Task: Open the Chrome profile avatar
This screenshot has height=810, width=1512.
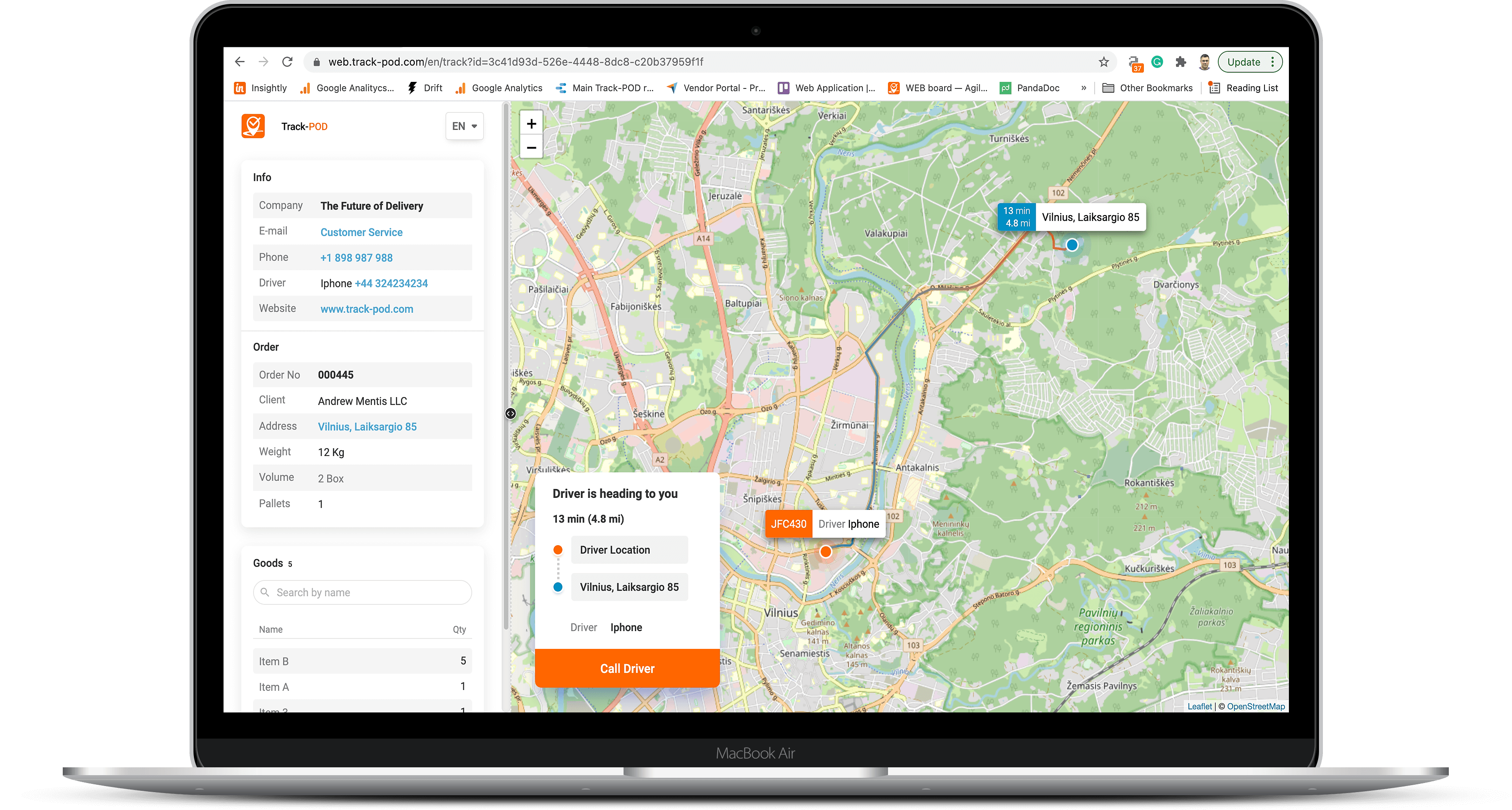Action: (x=1204, y=61)
